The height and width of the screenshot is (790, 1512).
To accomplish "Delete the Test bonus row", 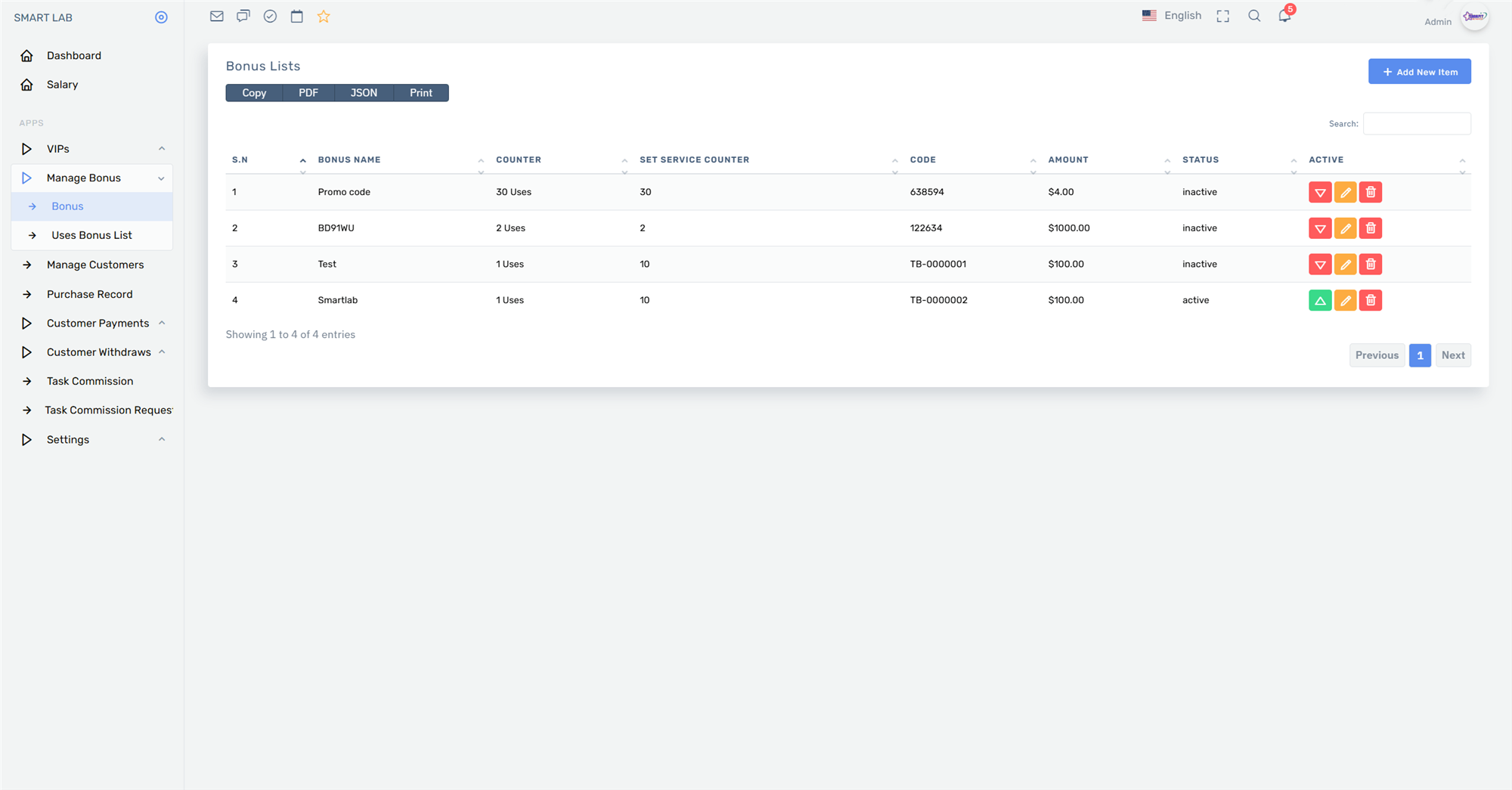I will [1371, 265].
